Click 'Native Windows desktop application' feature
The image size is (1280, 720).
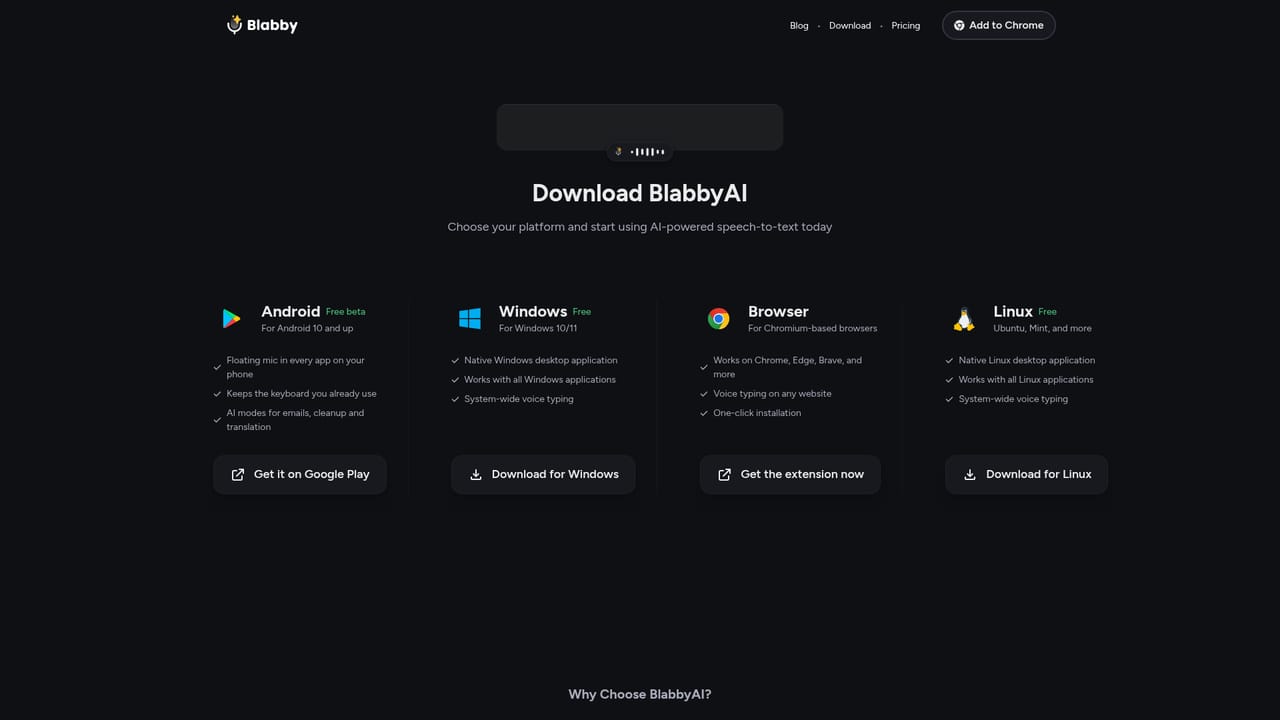click(541, 360)
